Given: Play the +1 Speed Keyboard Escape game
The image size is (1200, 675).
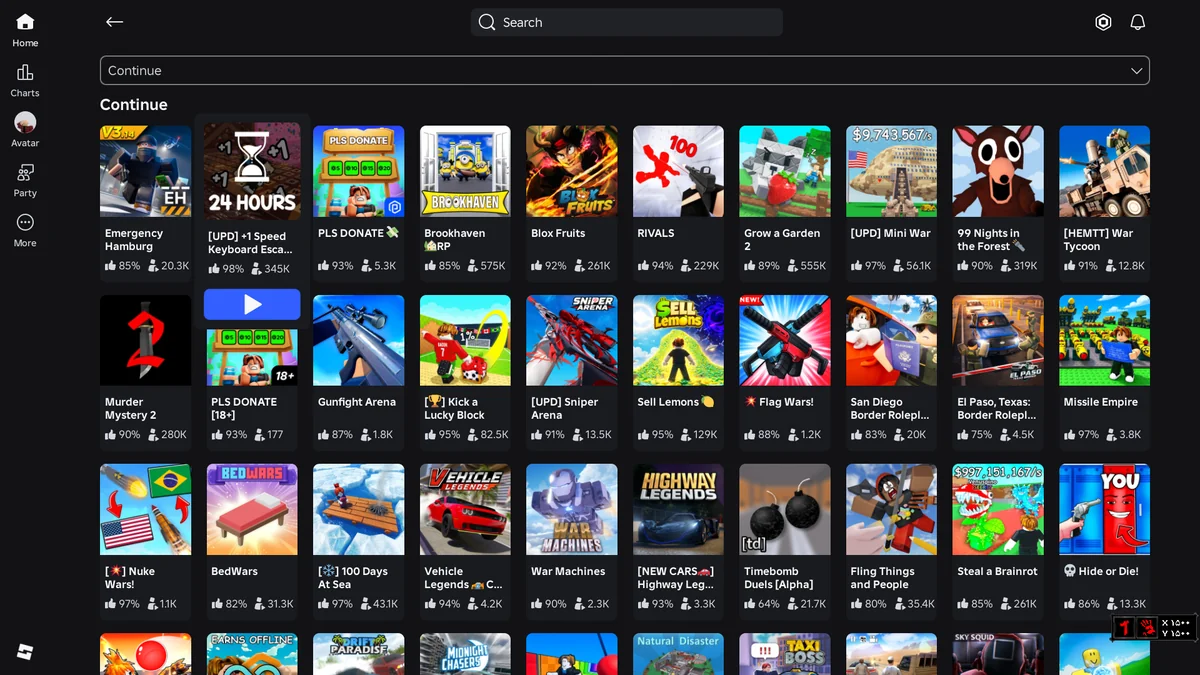Looking at the screenshot, I should pos(252,304).
